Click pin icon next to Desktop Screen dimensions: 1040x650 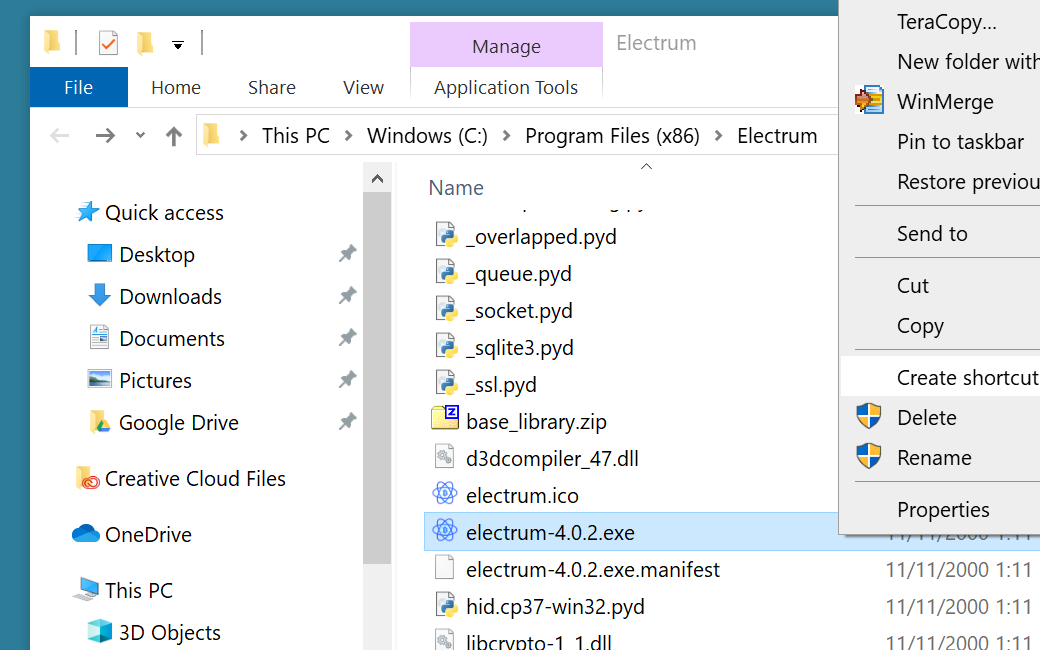point(348,253)
